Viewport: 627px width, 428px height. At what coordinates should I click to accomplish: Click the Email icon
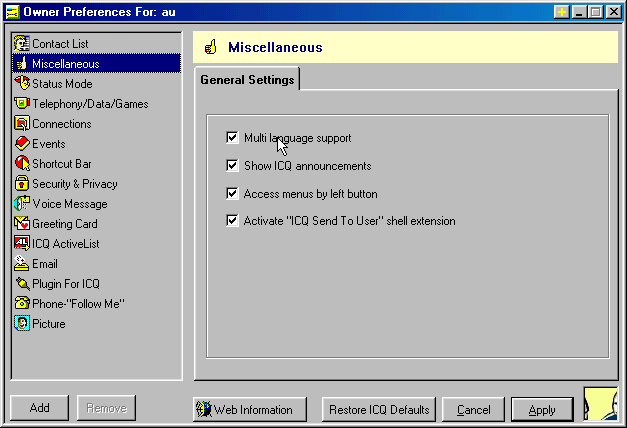point(21,263)
